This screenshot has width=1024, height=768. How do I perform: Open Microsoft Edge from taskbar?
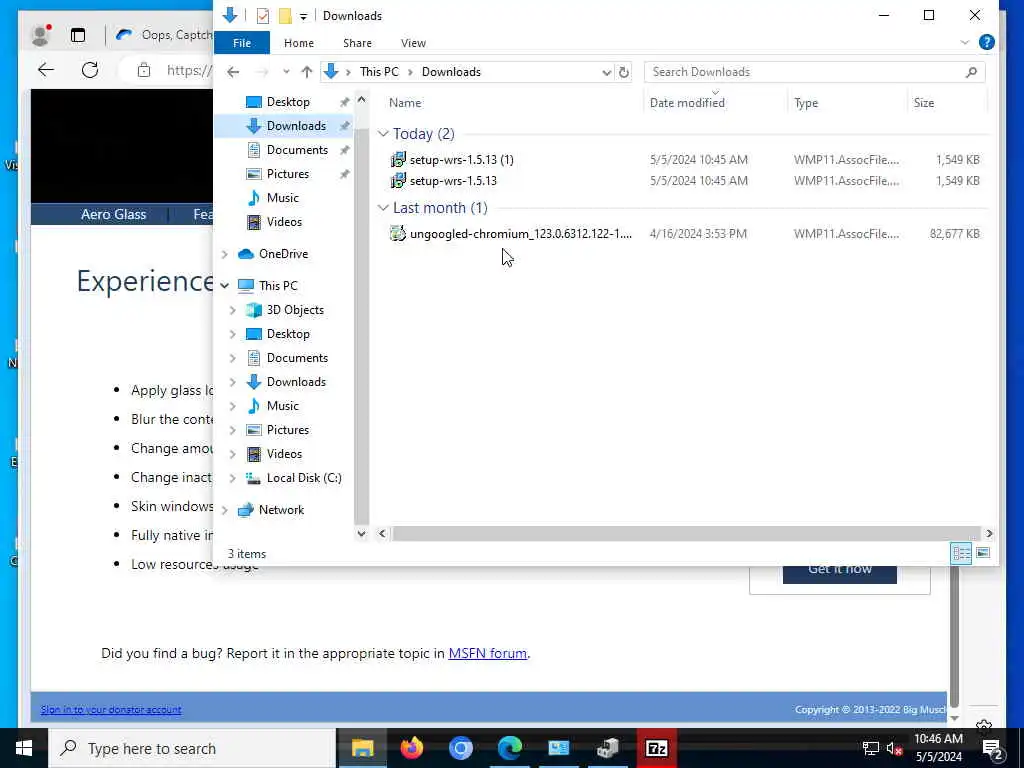pos(510,748)
